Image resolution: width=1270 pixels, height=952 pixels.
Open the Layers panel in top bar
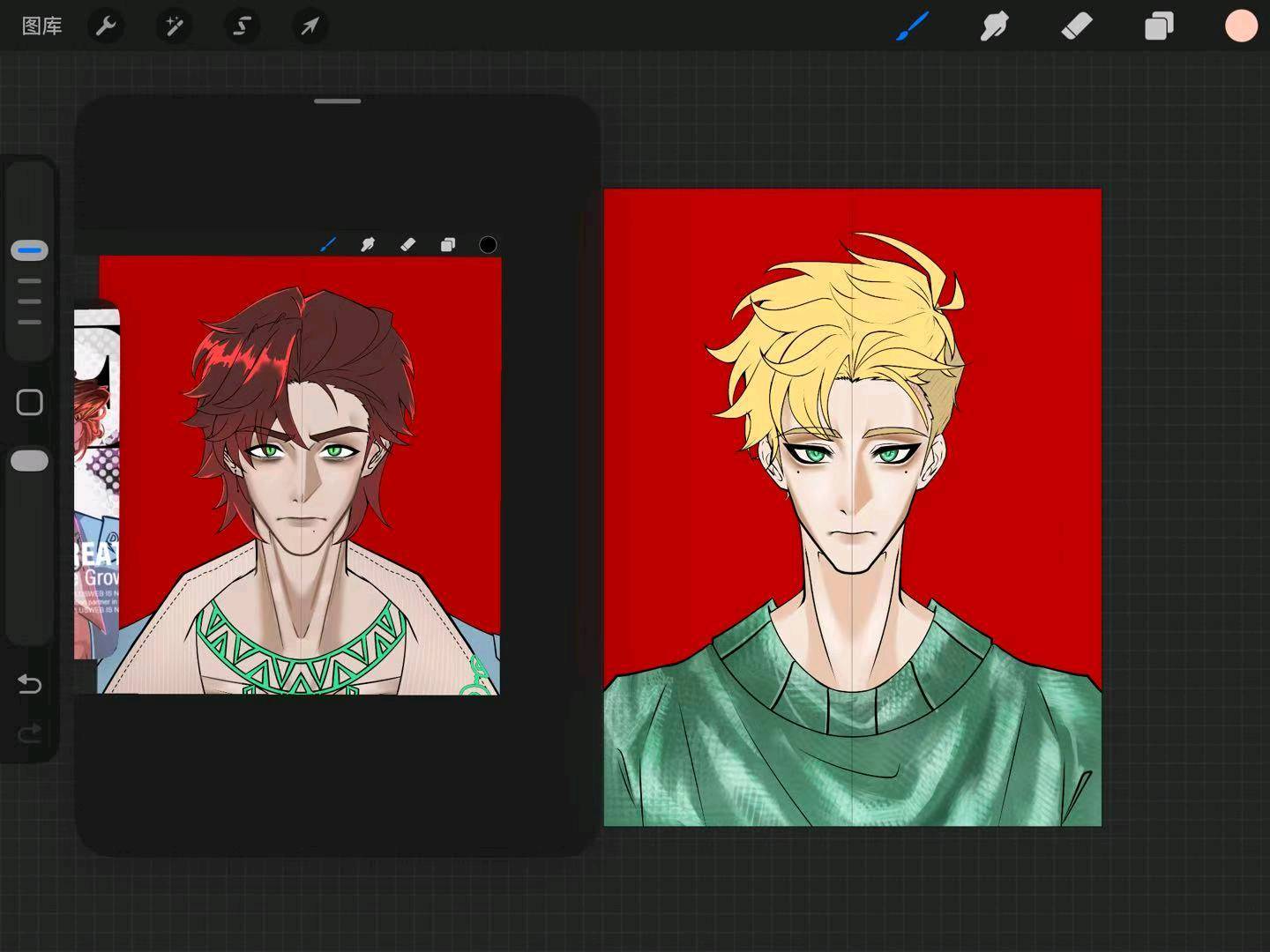tap(1159, 26)
